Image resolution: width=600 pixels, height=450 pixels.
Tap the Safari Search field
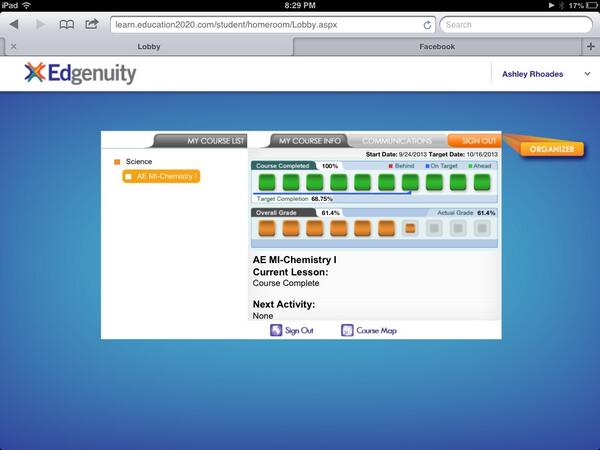point(516,25)
